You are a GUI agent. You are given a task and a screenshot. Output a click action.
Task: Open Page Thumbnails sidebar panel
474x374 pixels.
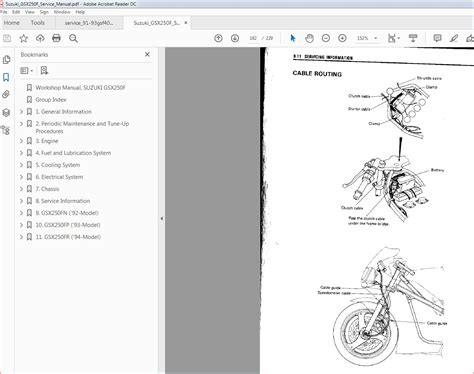click(x=6, y=60)
